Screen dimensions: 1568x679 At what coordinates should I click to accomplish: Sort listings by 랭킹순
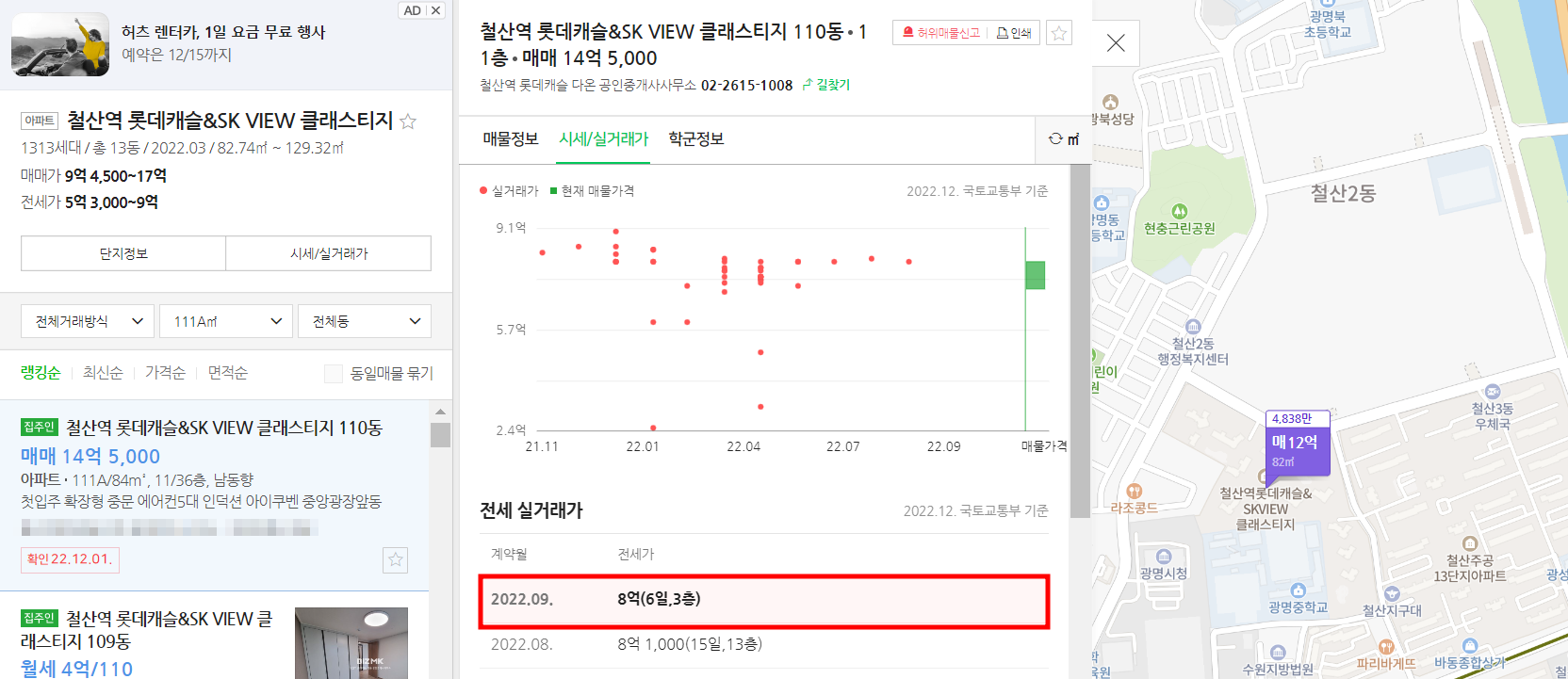pyautogui.click(x=41, y=373)
